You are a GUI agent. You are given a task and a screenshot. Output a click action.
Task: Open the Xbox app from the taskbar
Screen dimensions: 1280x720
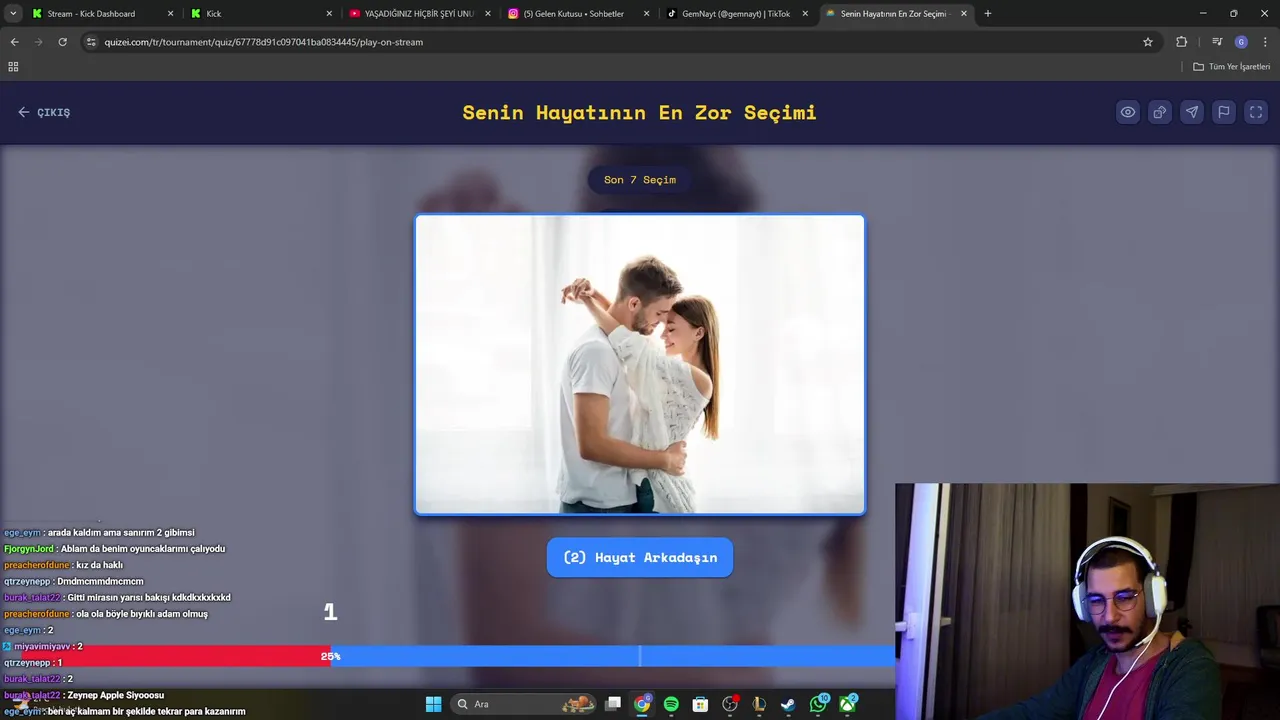pos(847,704)
